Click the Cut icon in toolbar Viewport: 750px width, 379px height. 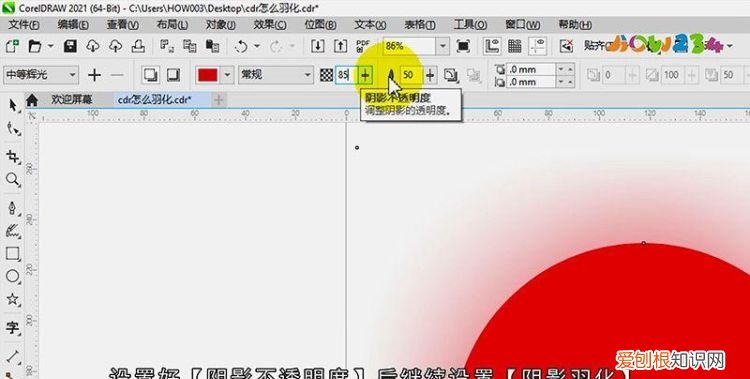pyautogui.click(x=167, y=46)
